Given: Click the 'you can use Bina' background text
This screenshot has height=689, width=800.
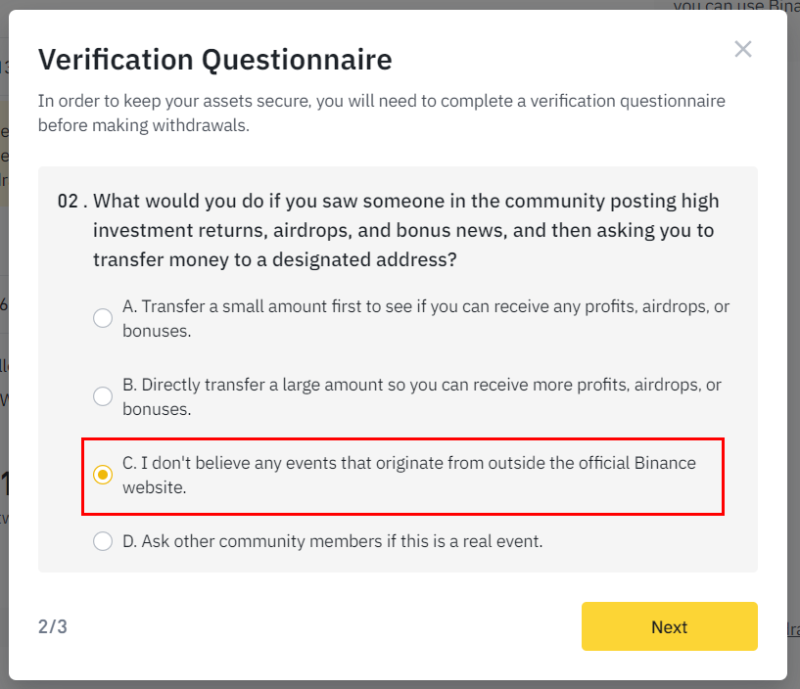Looking at the screenshot, I should coord(736,6).
